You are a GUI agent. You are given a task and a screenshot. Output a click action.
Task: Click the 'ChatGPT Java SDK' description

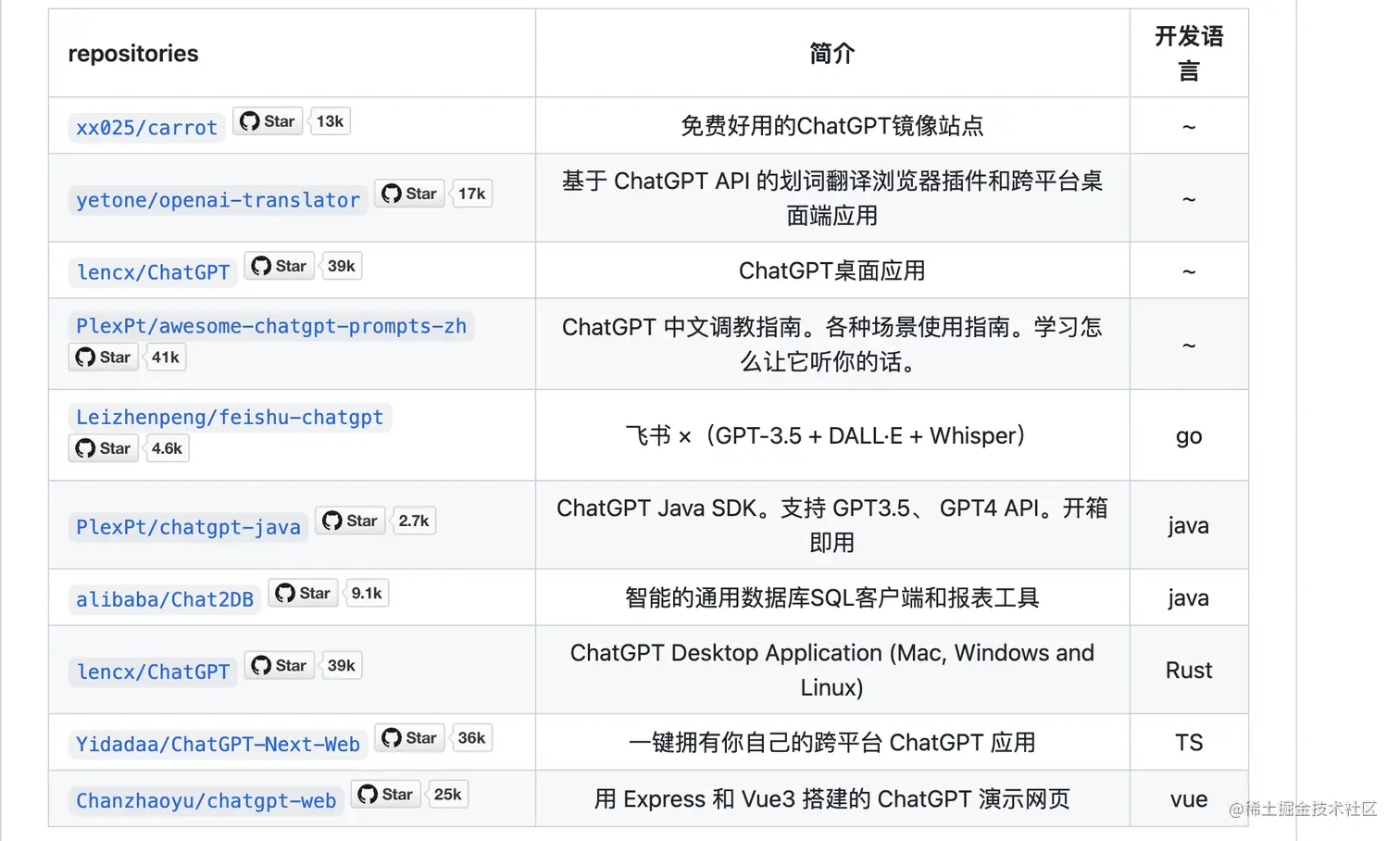[831, 525]
